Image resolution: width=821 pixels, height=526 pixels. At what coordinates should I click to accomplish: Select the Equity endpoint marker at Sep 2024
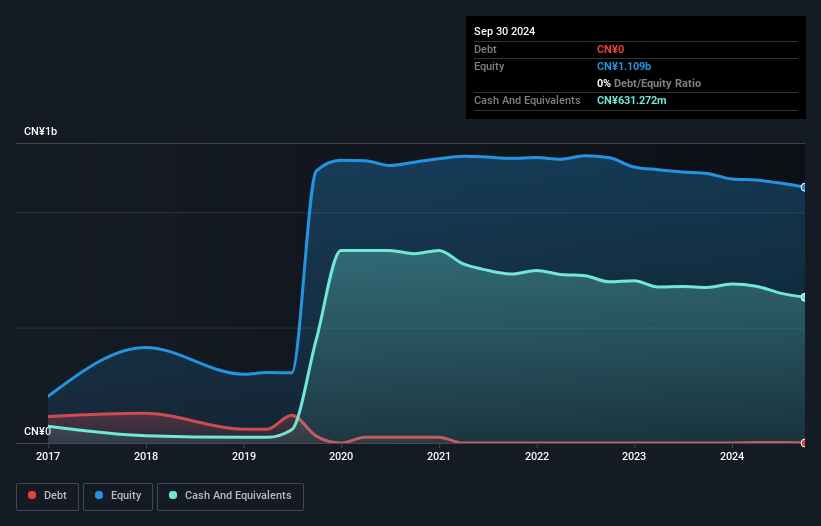(804, 187)
